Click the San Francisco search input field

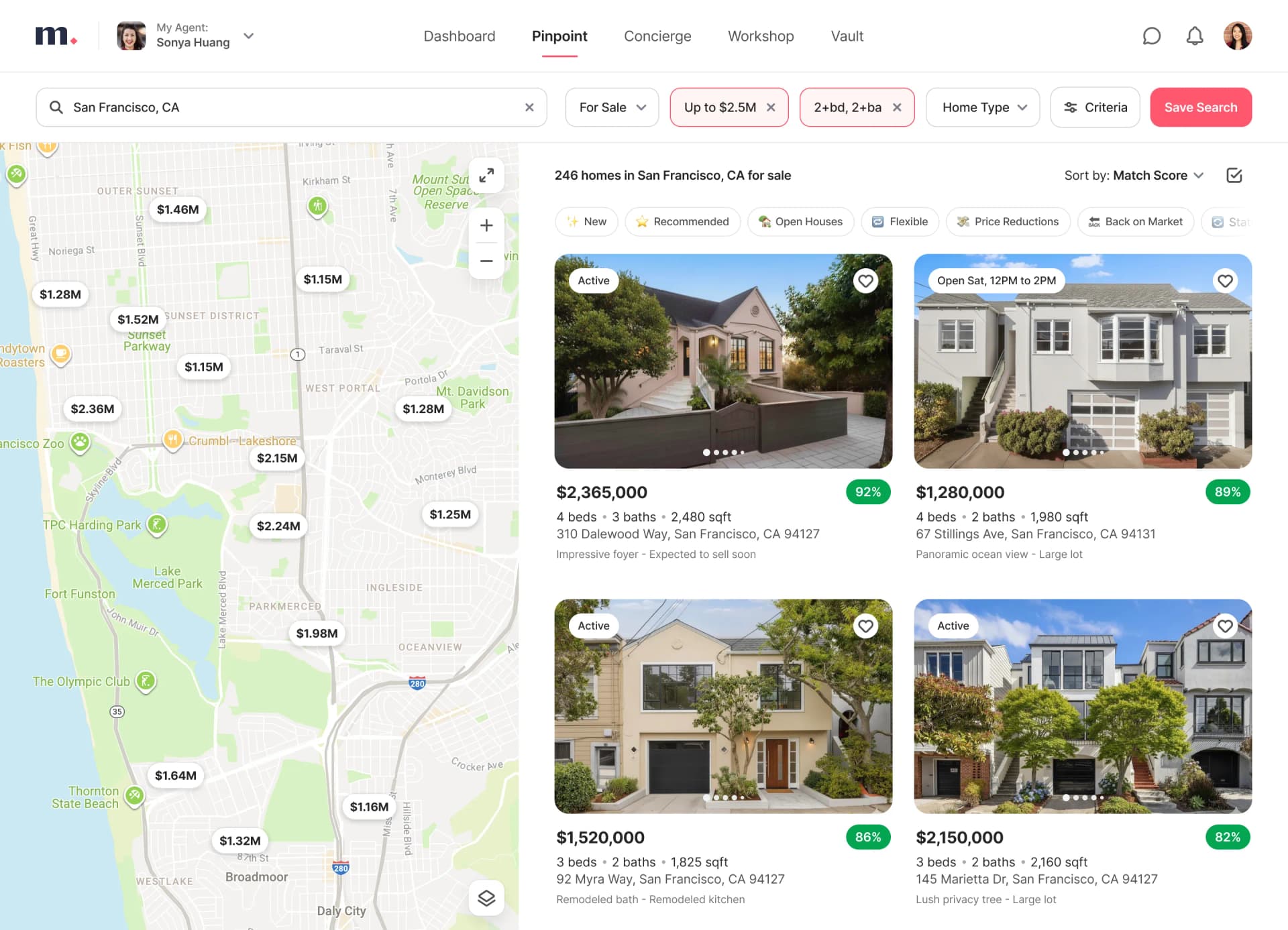pos(268,107)
